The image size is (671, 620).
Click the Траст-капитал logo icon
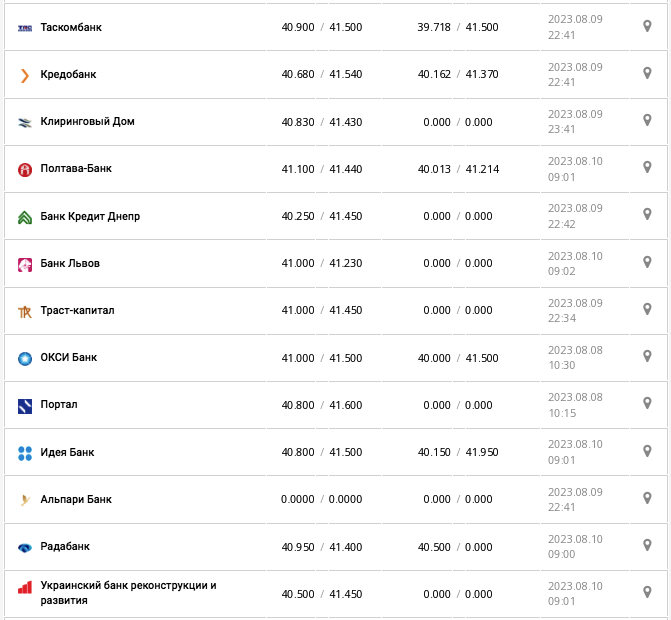click(25, 311)
